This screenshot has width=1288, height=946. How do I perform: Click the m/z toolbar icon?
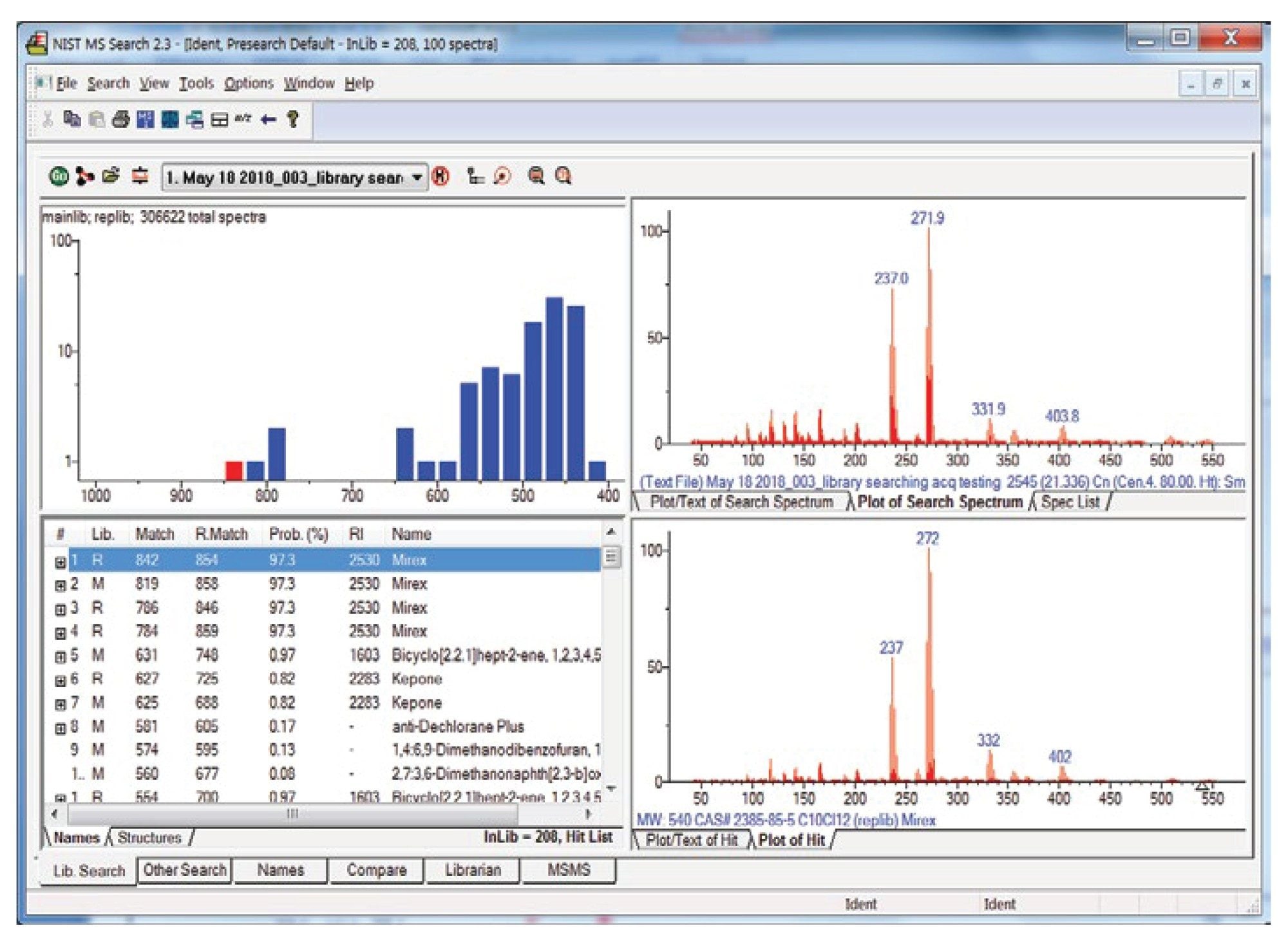(x=243, y=118)
